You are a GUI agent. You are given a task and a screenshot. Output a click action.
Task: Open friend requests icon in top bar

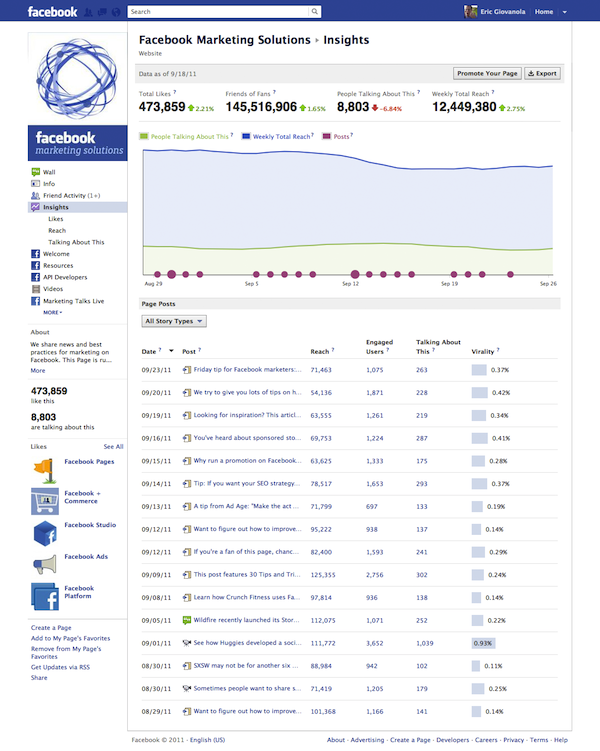(88, 12)
